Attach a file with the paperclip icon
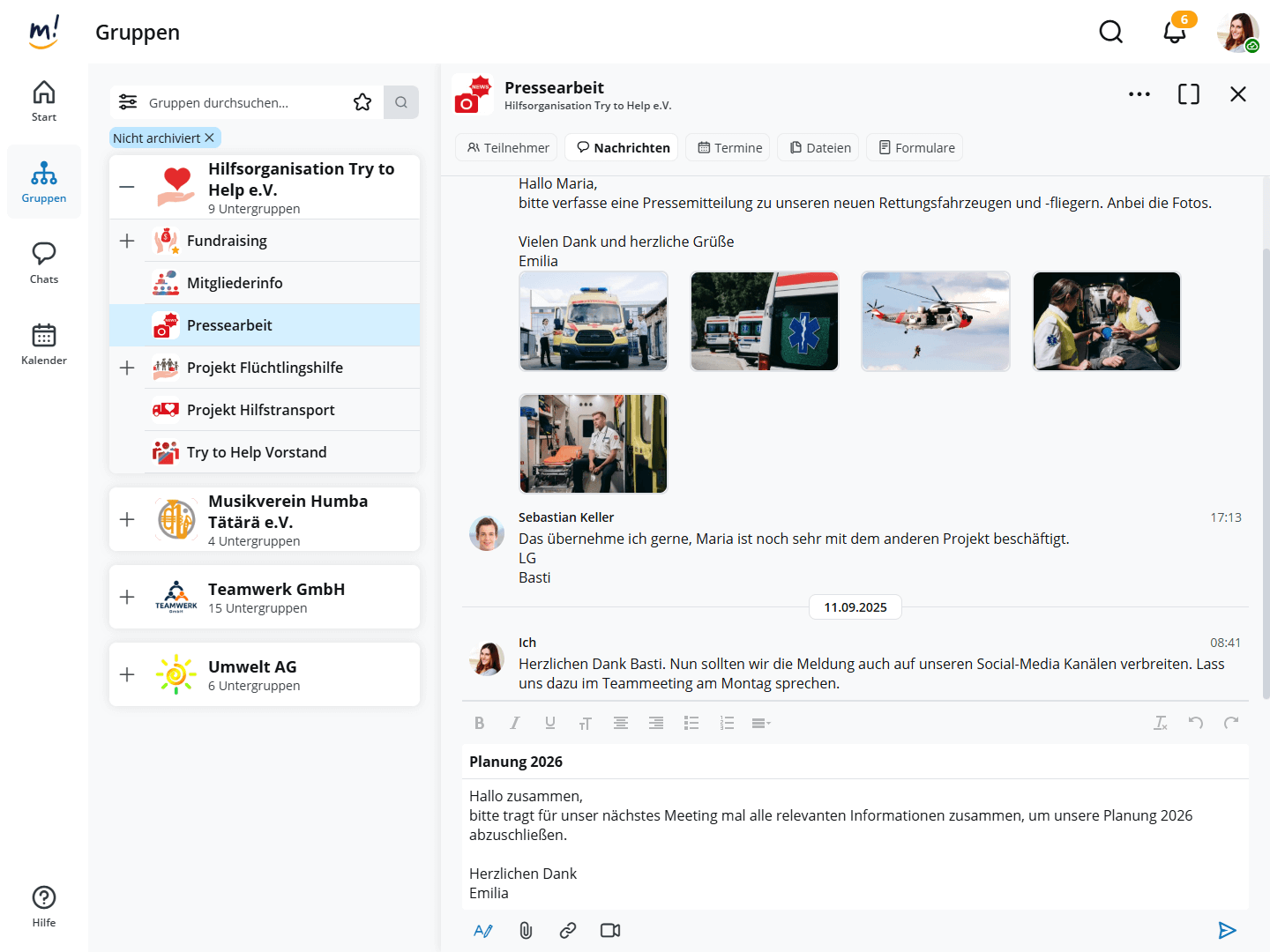 point(526,930)
